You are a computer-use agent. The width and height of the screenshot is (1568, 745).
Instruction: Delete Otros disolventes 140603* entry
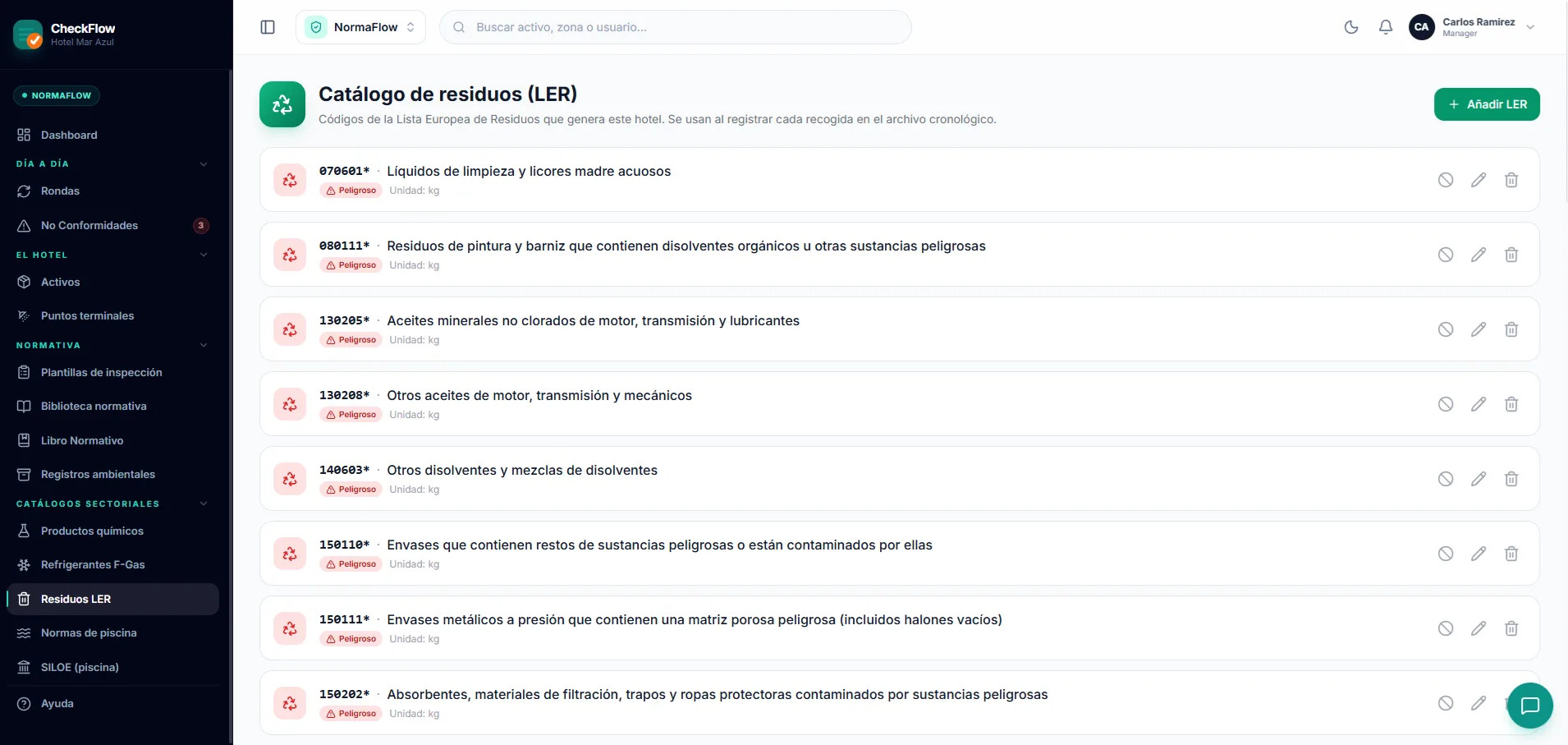coord(1511,479)
